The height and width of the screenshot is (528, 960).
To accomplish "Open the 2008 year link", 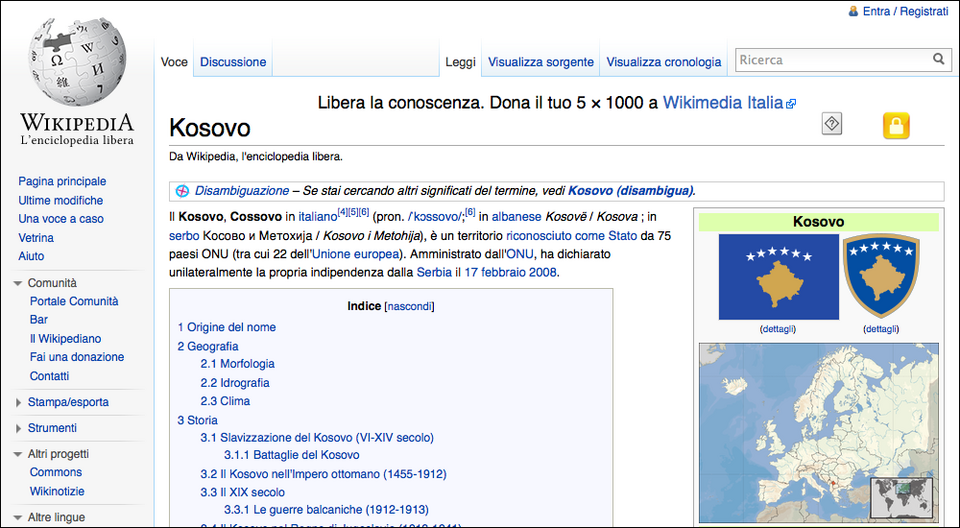I will pos(542,273).
